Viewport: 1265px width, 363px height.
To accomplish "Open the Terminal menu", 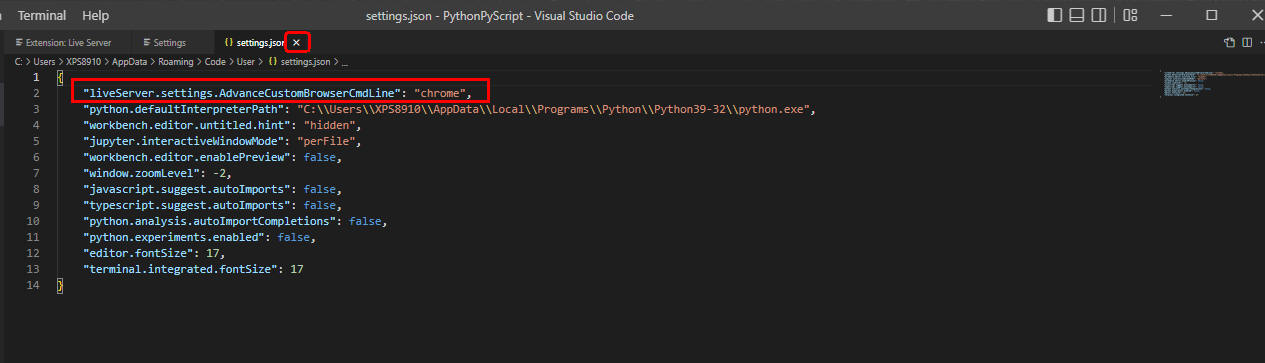I will 42,16.
